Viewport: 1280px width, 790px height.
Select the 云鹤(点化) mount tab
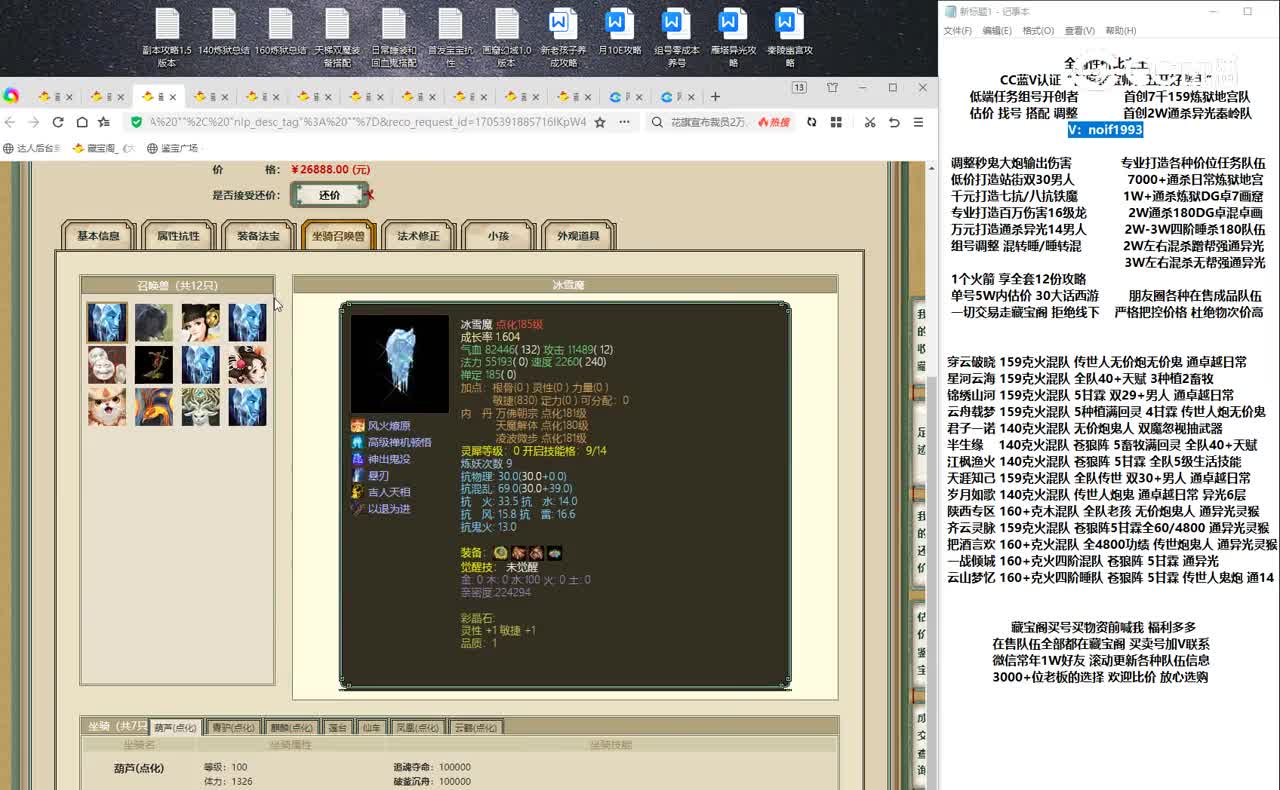click(475, 727)
